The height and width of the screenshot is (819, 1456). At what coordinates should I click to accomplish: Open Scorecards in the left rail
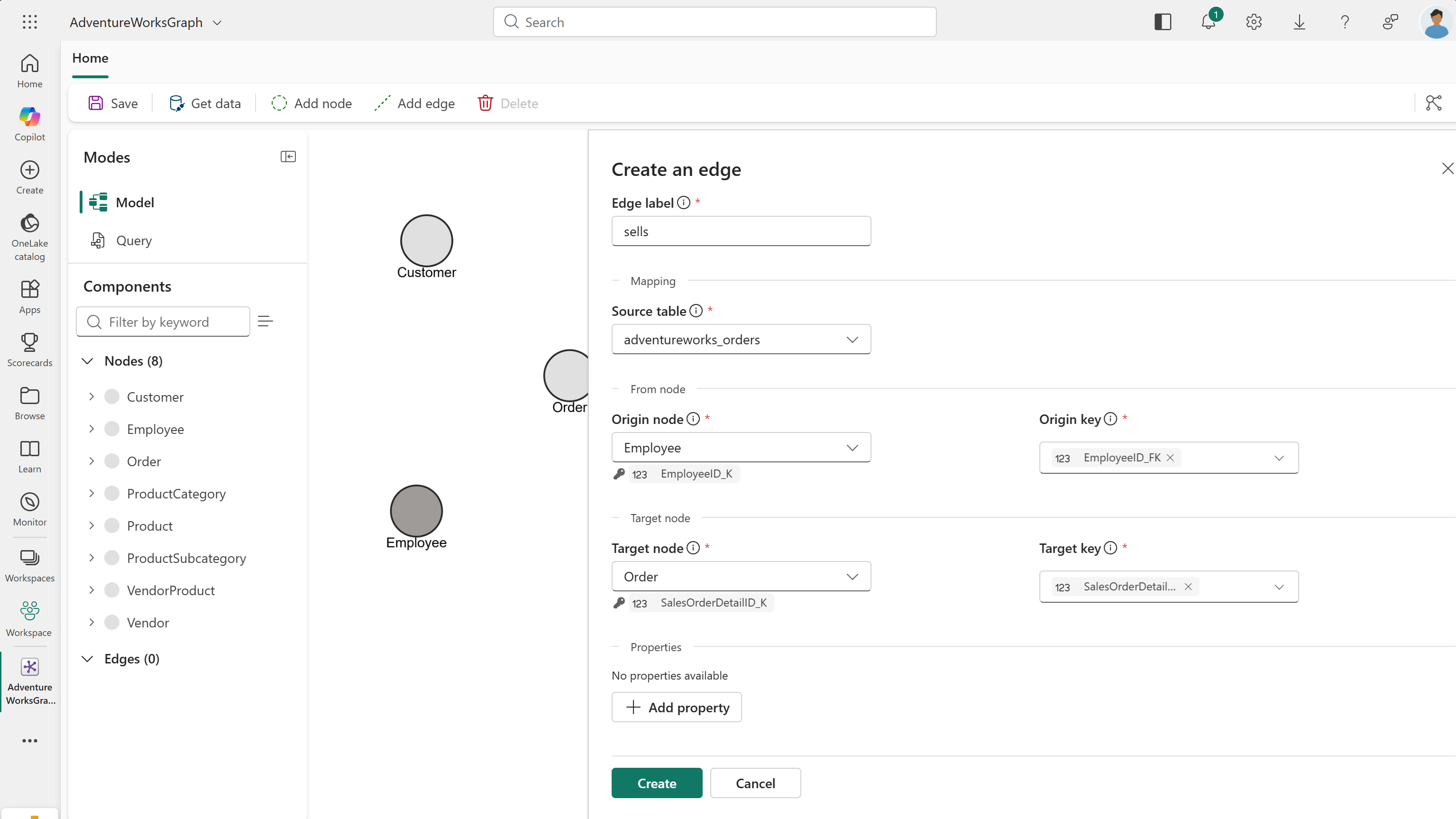coord(30,350)
